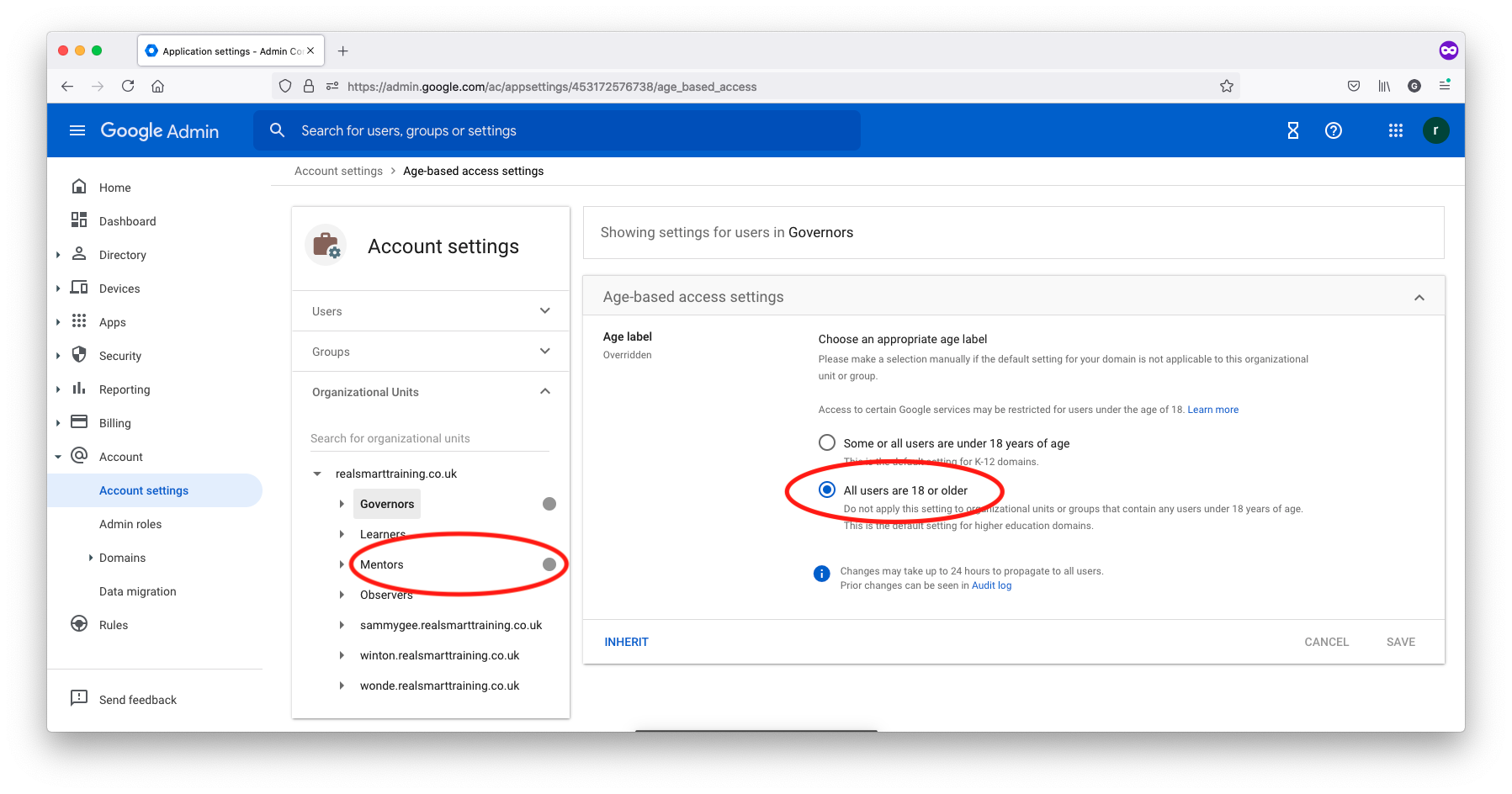The width and height of the screenshot is (1512, 794).
Task: Go back in the browser
Action: [x=67, y=86]
